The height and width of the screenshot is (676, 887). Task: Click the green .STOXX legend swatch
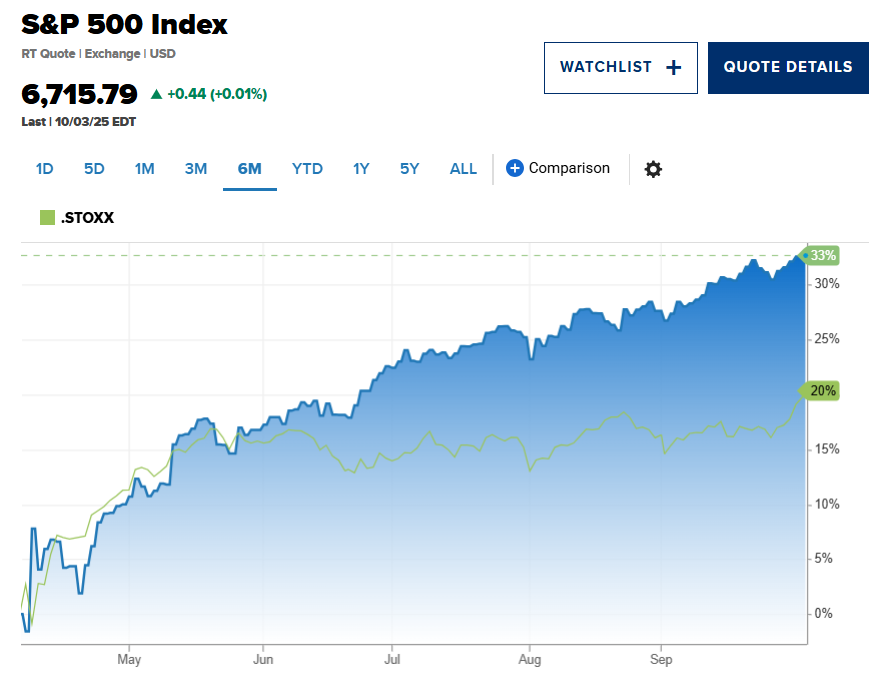(x=46, y=217)
